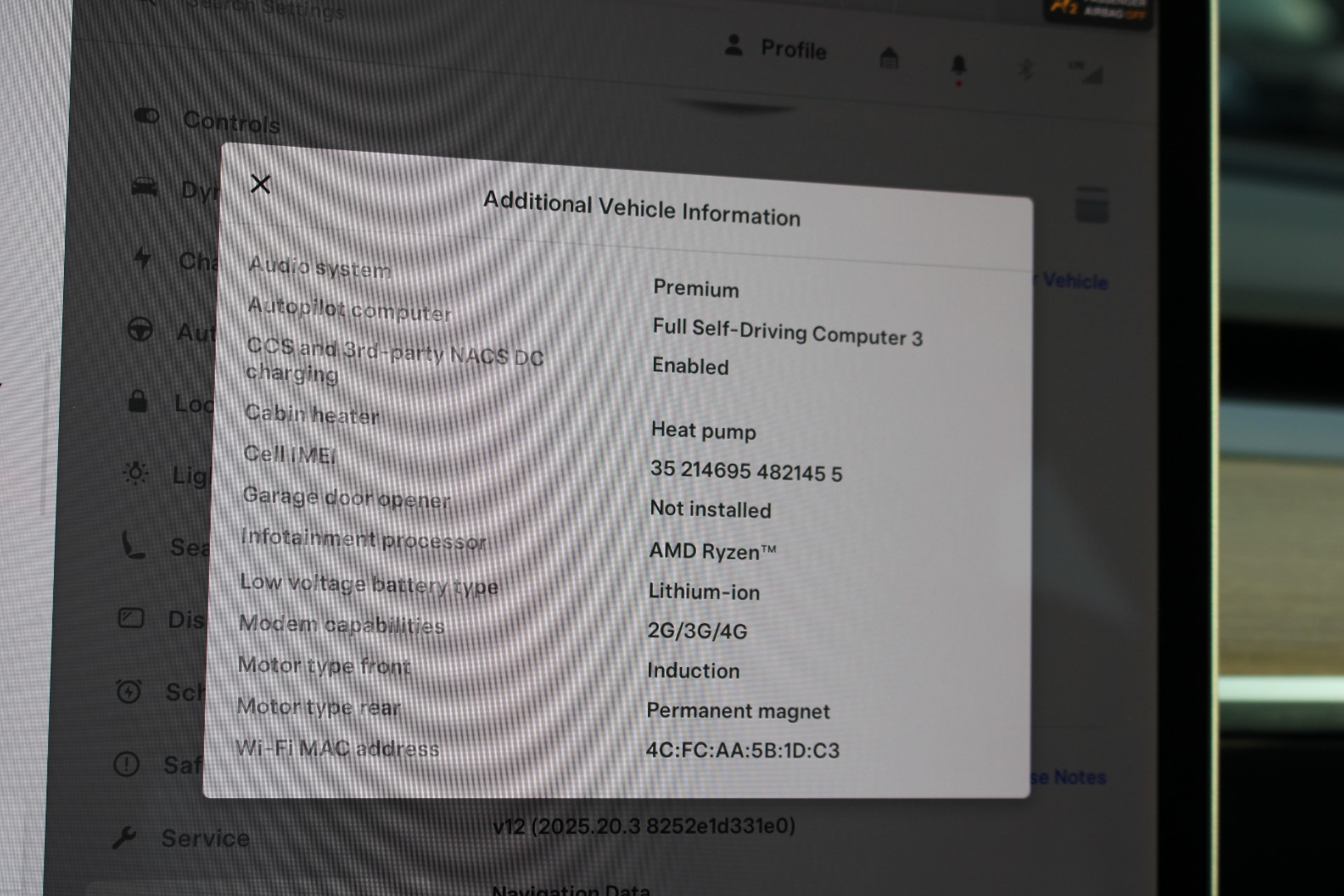Select the Dynamics car icon
The width and height of the screenshot is (1344, 896).
144,187
